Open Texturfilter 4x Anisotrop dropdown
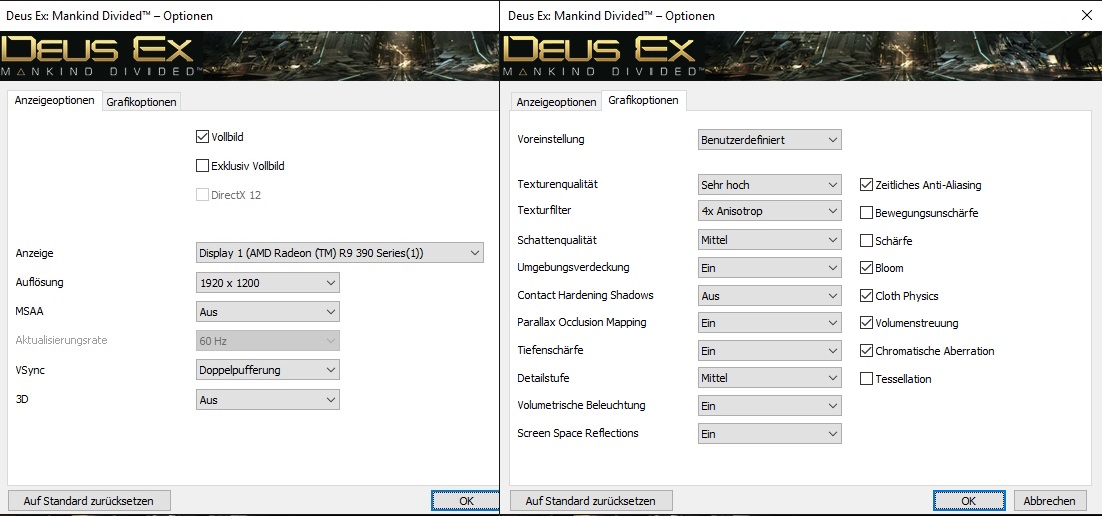Viewport: 1102px width, 516px height. (x=769, y=211)
